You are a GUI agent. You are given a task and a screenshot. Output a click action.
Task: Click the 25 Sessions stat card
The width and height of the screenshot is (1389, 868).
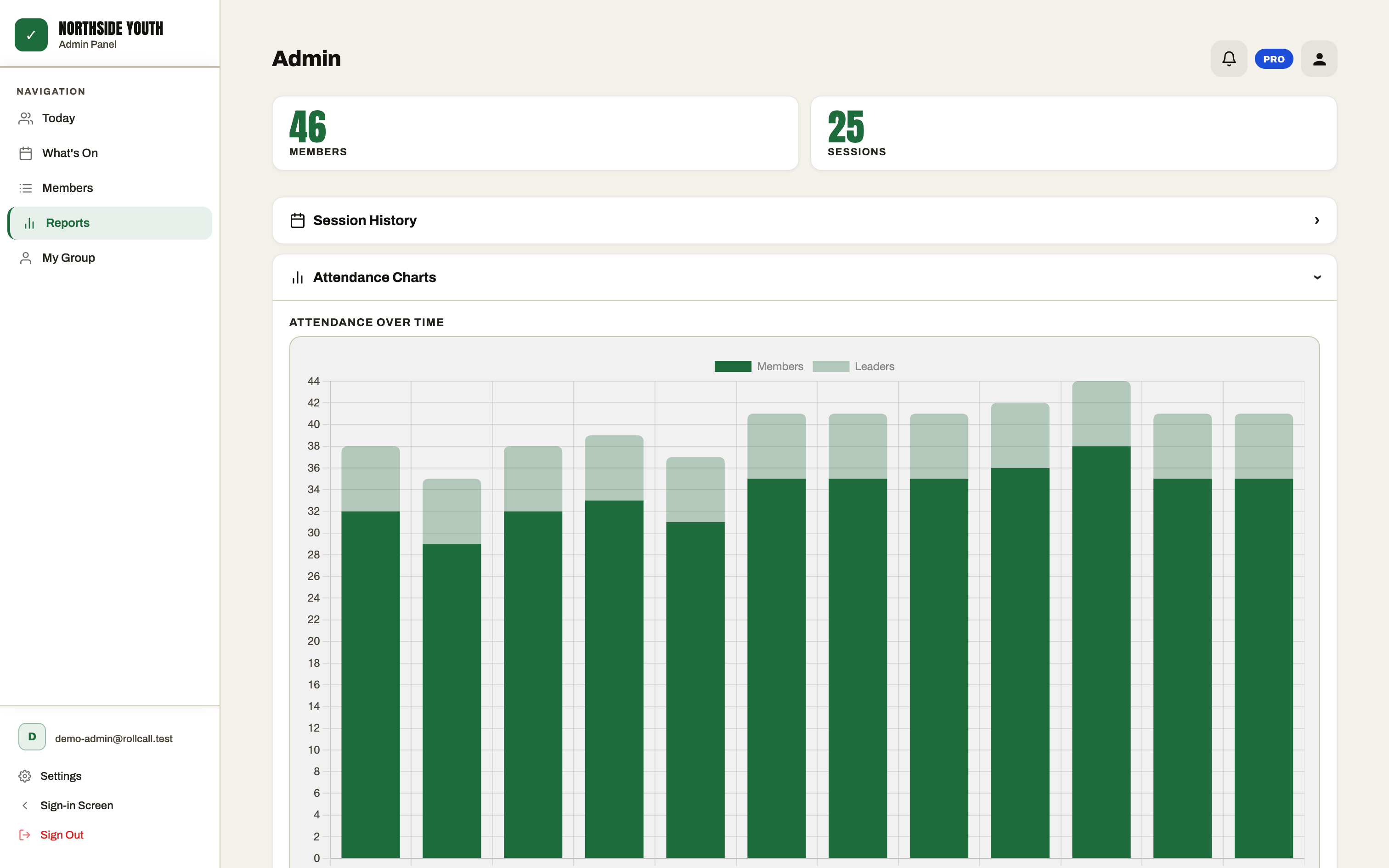coord(1074,133)
